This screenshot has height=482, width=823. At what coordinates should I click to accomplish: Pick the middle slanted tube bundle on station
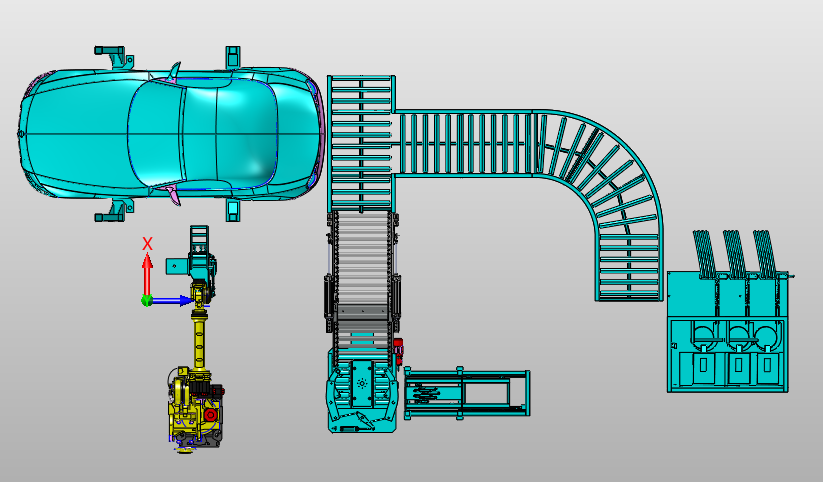click(735, 254)
